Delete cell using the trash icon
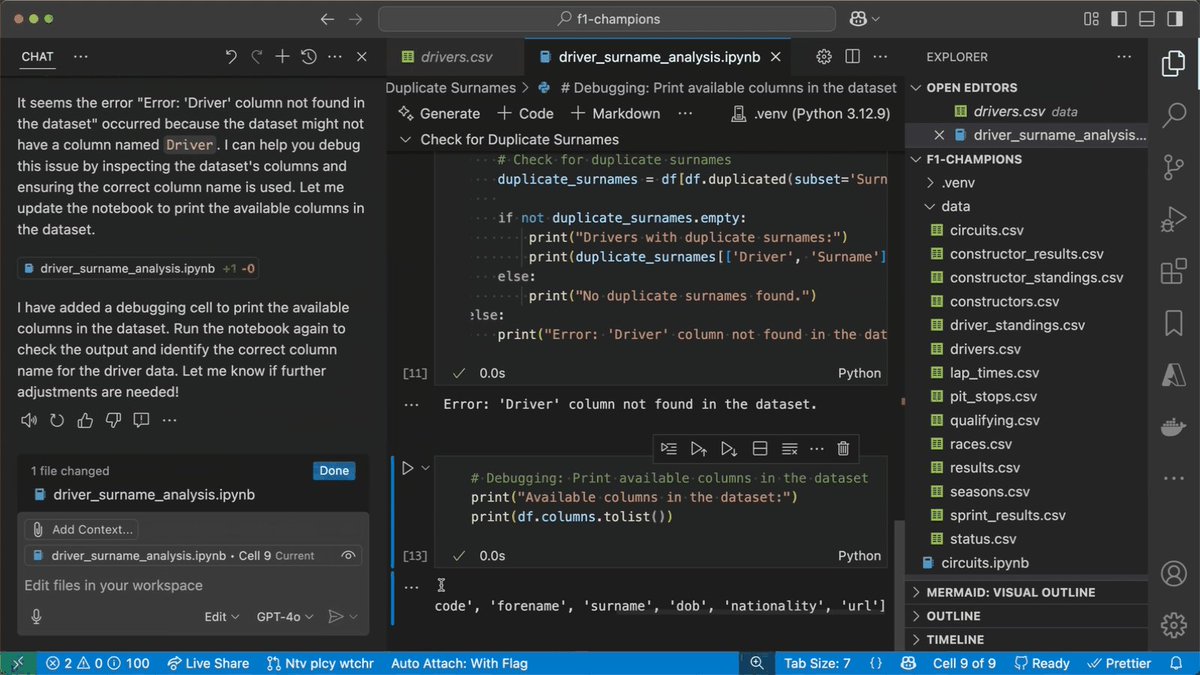Image resolution: width=1200 pixels, height=675 pixels. pyautogui.click(x=843, y=448)
